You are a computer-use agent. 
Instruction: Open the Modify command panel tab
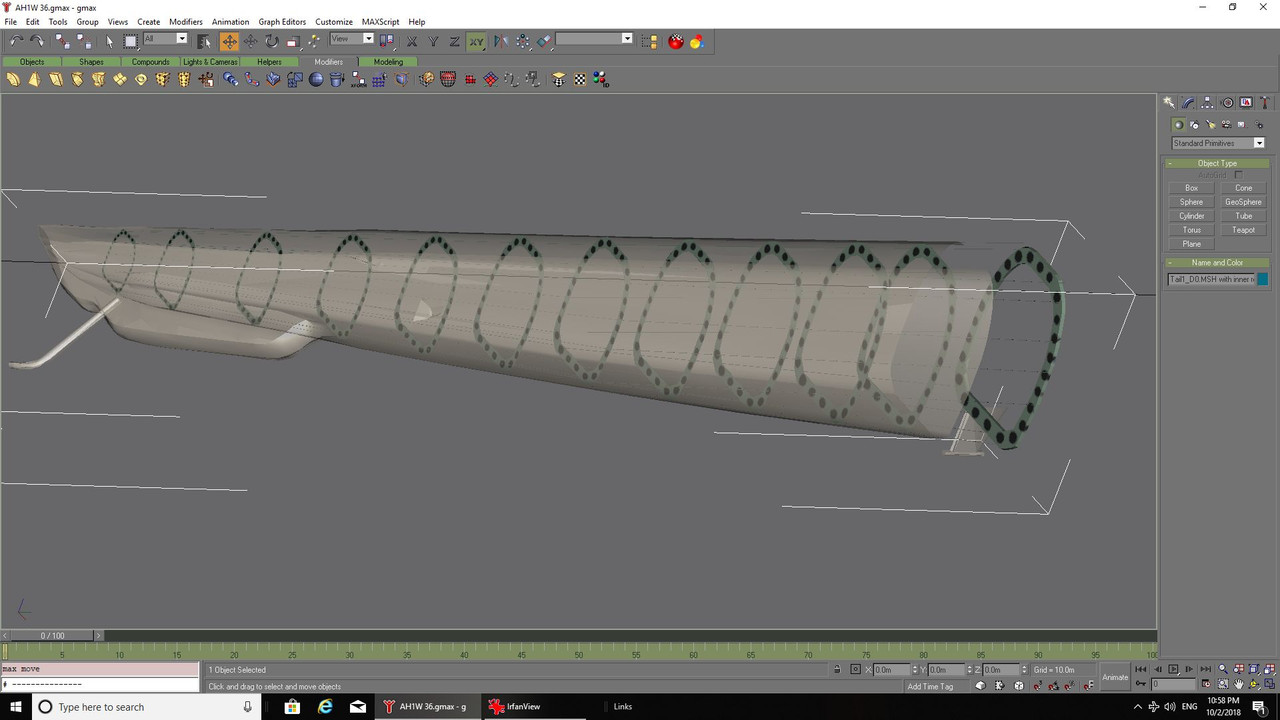tap(1188, 103)
